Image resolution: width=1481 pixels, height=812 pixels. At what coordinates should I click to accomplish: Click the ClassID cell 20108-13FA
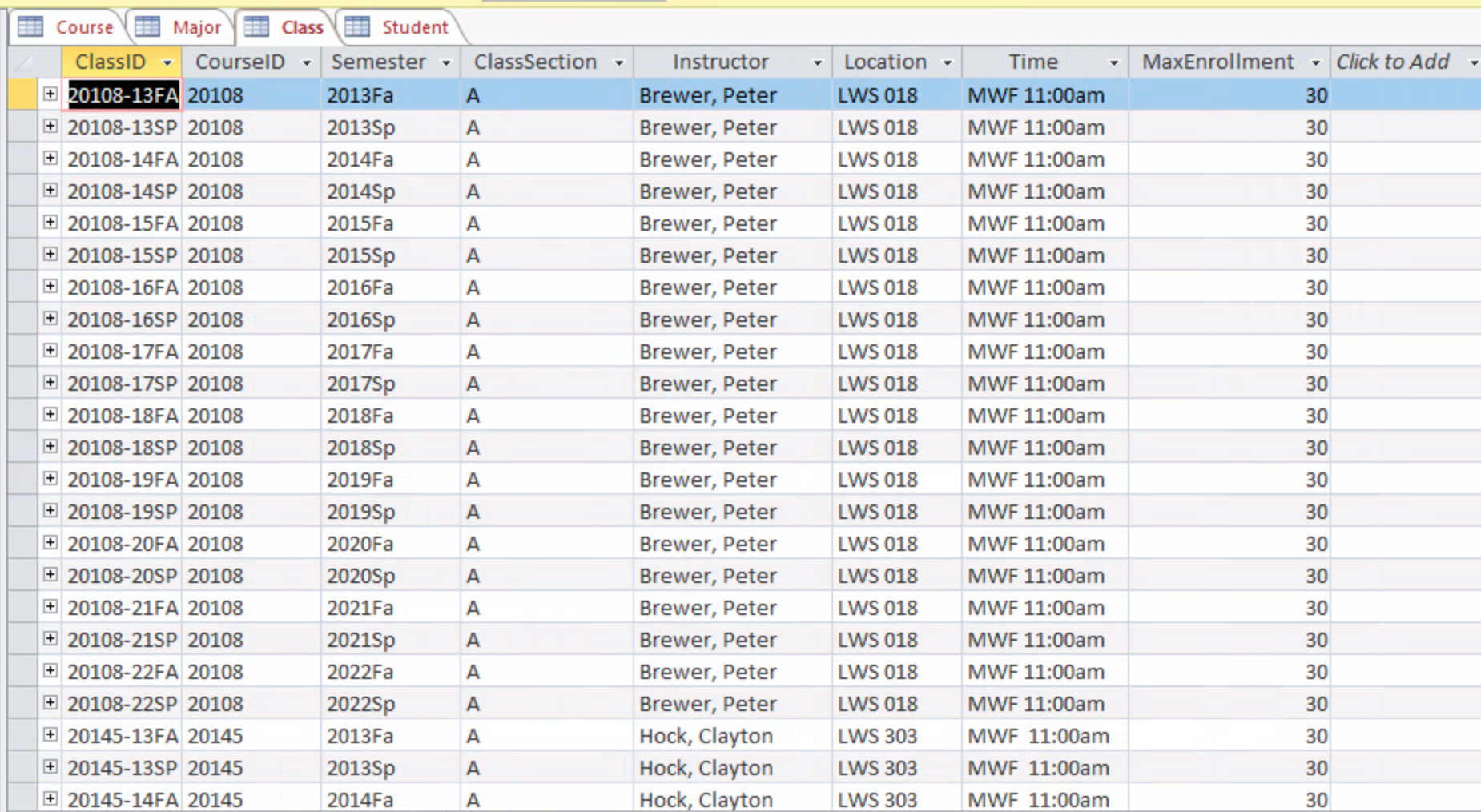pyautogui.click(x=123, y=95)
